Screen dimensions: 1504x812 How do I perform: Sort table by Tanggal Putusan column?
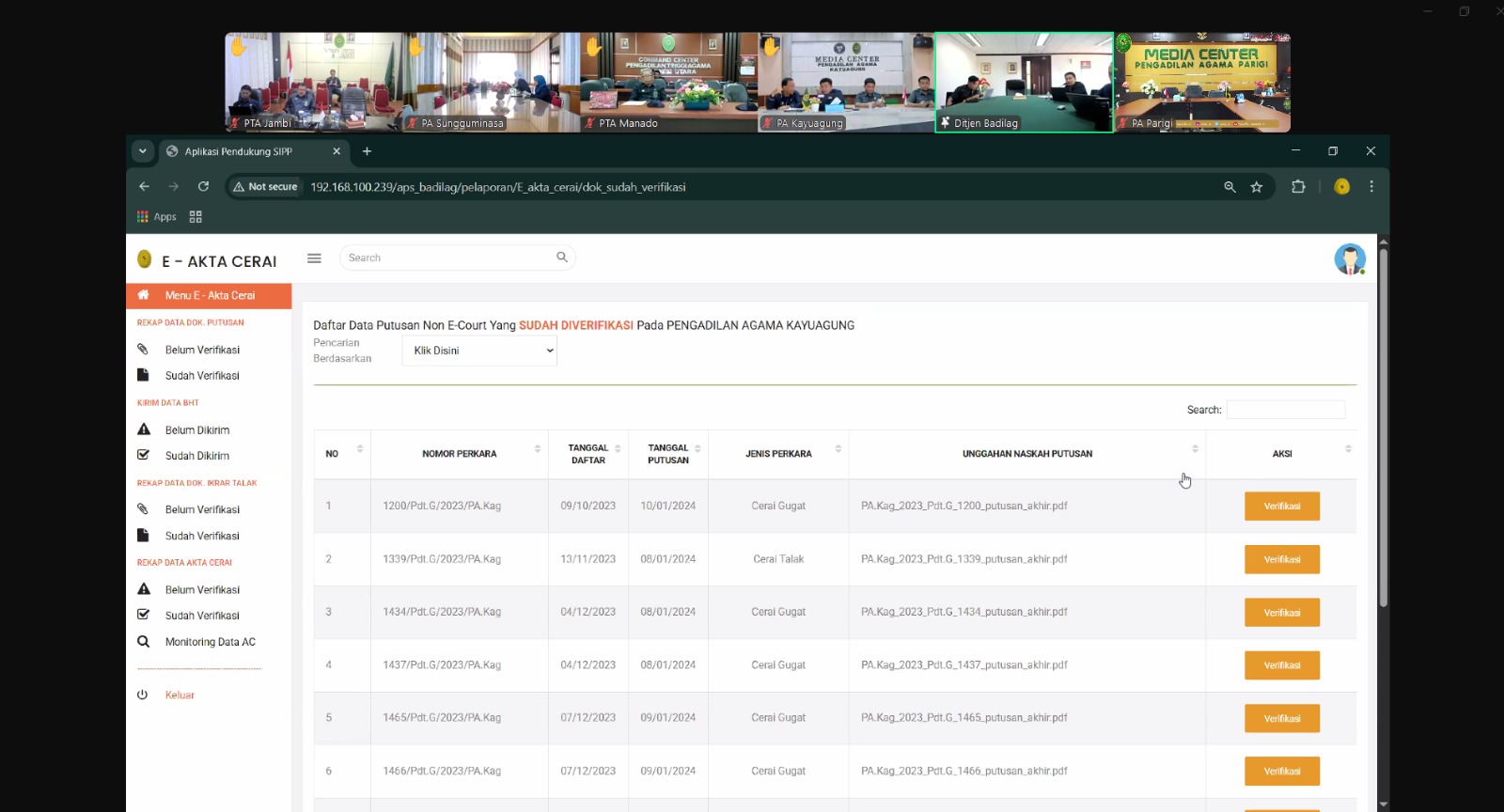pos(668,454)
